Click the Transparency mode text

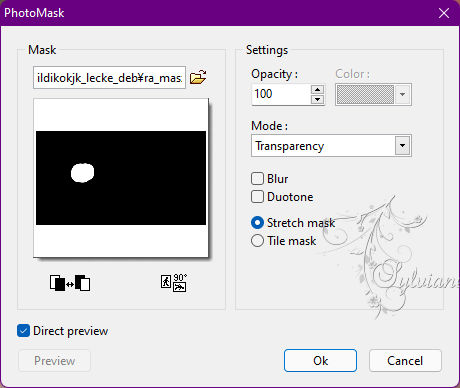point(289,146)
